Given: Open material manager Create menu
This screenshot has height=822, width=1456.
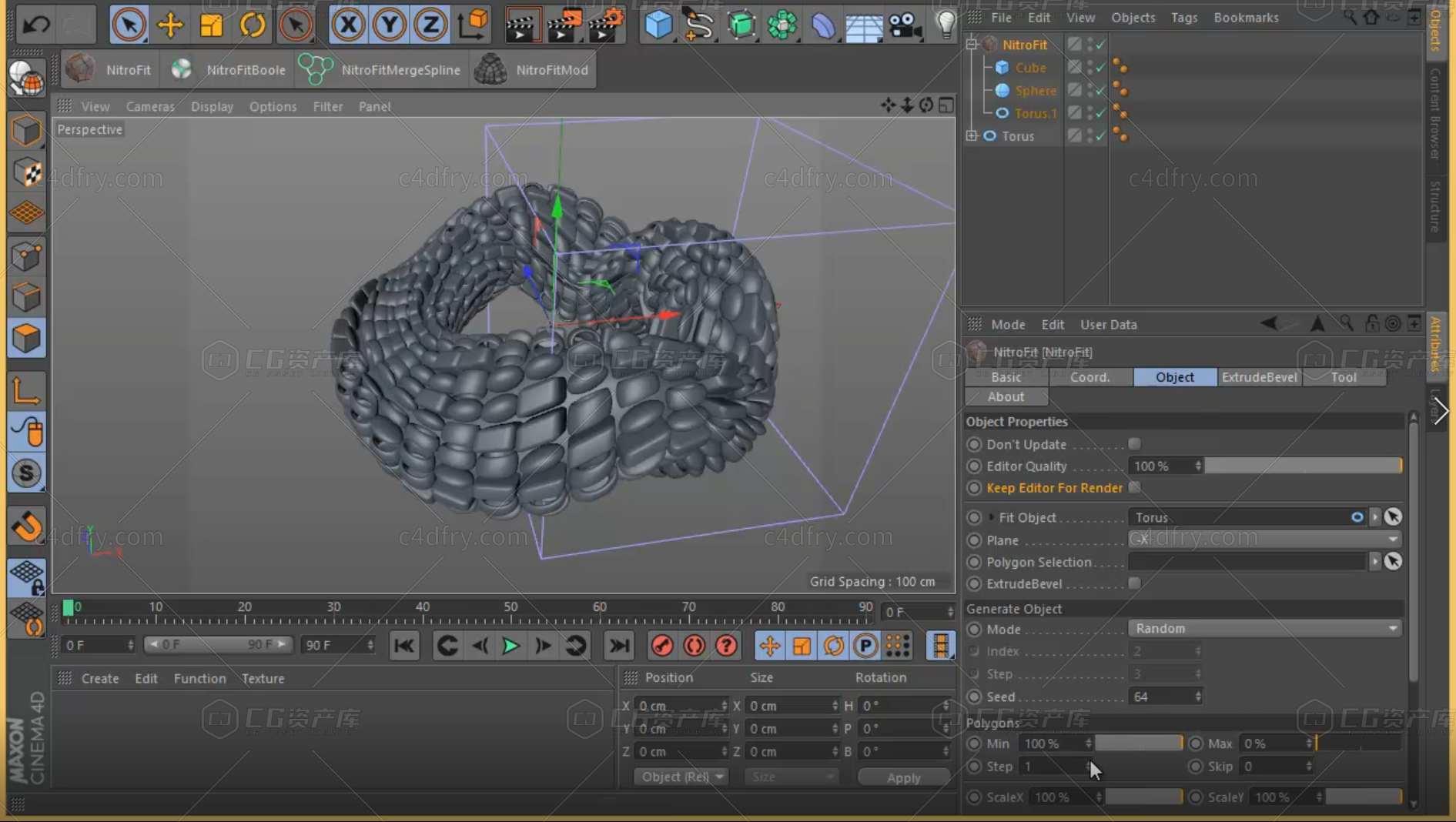Looking at the screenshot, I should (x=100, y=678).
